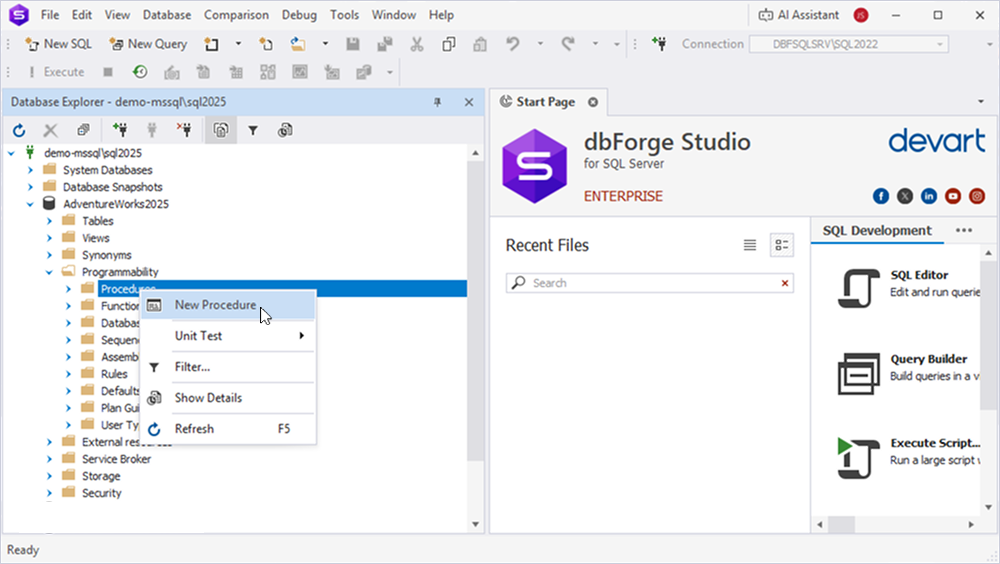
Task: Click the Redo arrow icon
Action: [568, 44]
